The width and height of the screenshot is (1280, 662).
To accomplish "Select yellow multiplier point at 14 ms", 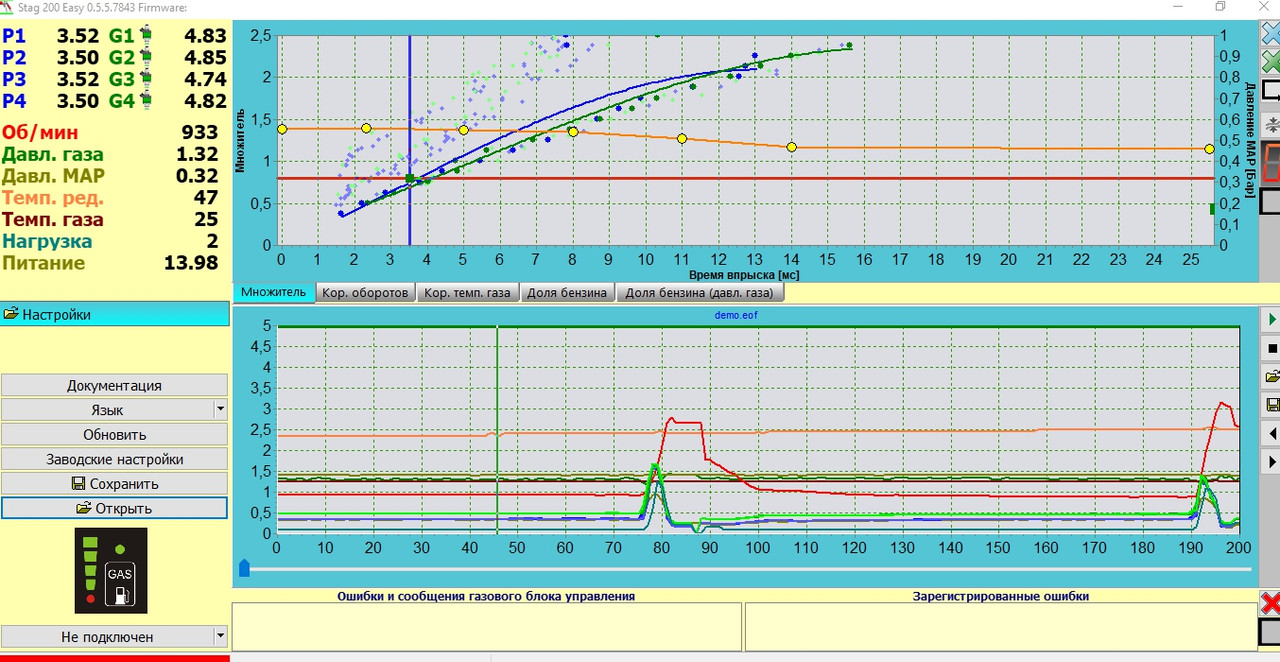I will [791, 147].
